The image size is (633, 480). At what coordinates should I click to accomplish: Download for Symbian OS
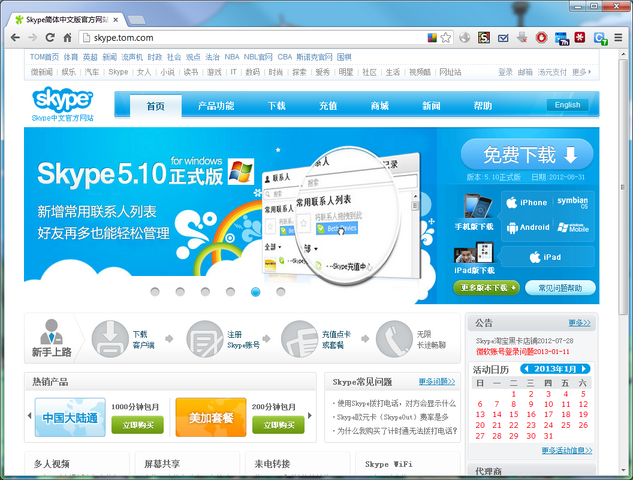click(572, 202)
